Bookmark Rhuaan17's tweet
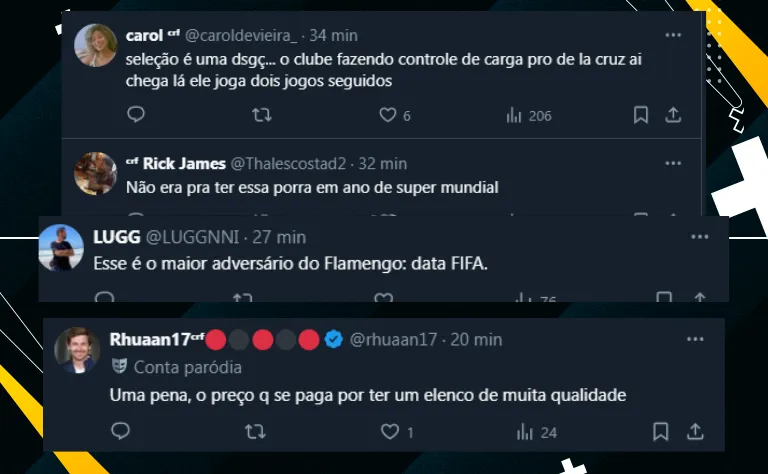The width and height of the screenshot is (768, 474). pyautogui.click(x=660, y=431)
